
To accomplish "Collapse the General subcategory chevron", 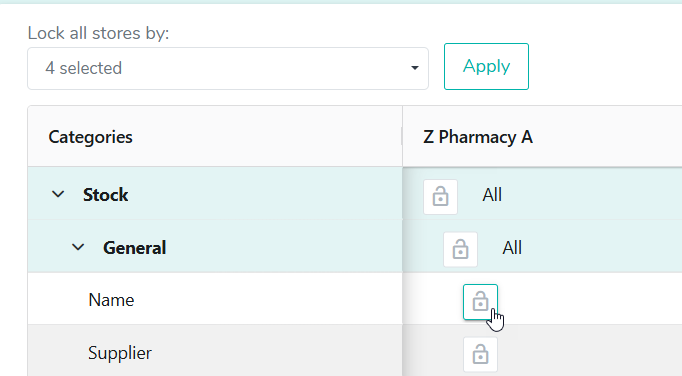I will pos(78,247).
